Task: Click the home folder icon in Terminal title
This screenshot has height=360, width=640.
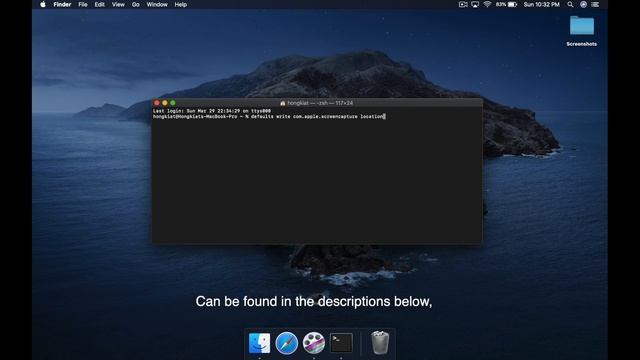Action: tap(282, 103)
